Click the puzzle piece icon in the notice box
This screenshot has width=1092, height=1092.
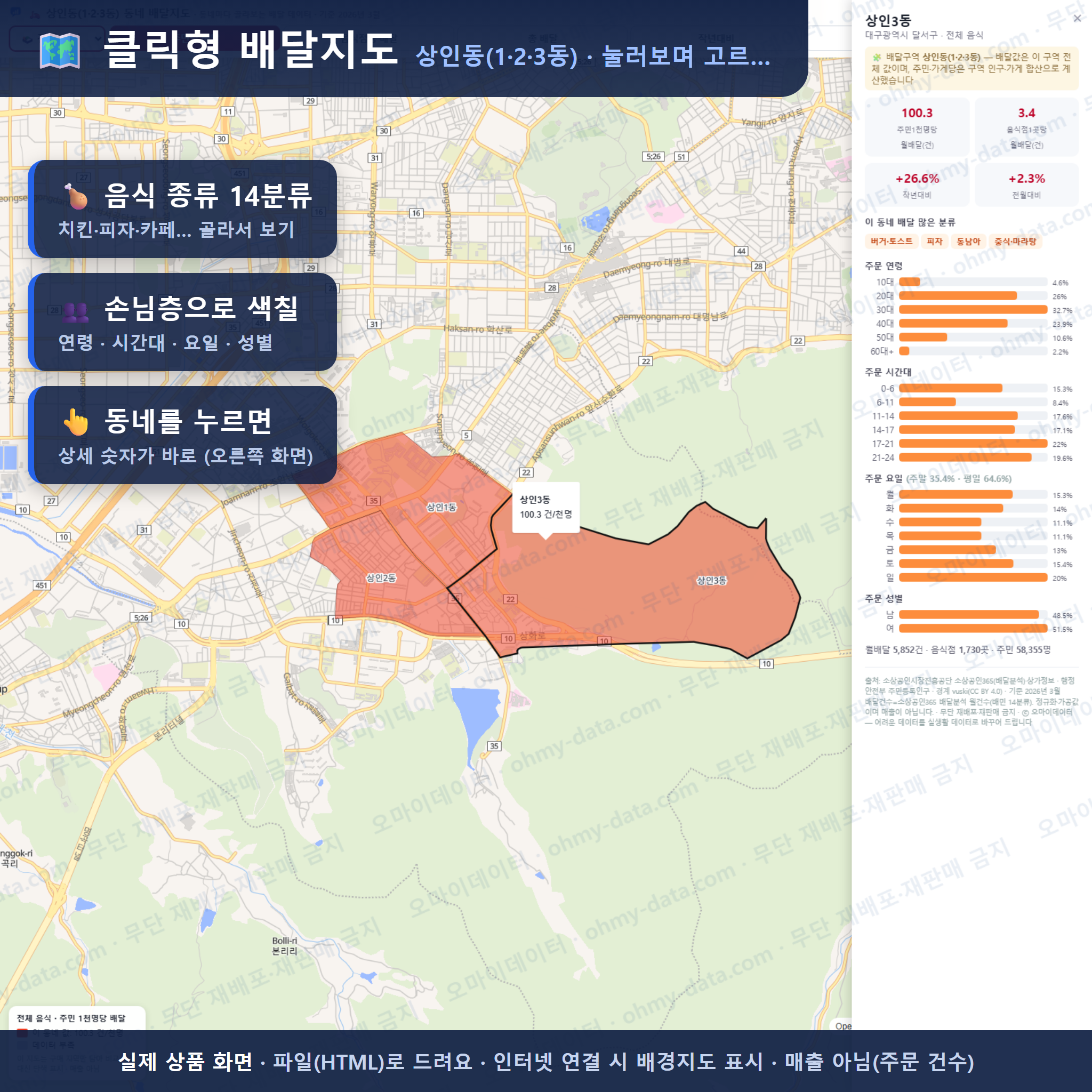pos(877,57)
